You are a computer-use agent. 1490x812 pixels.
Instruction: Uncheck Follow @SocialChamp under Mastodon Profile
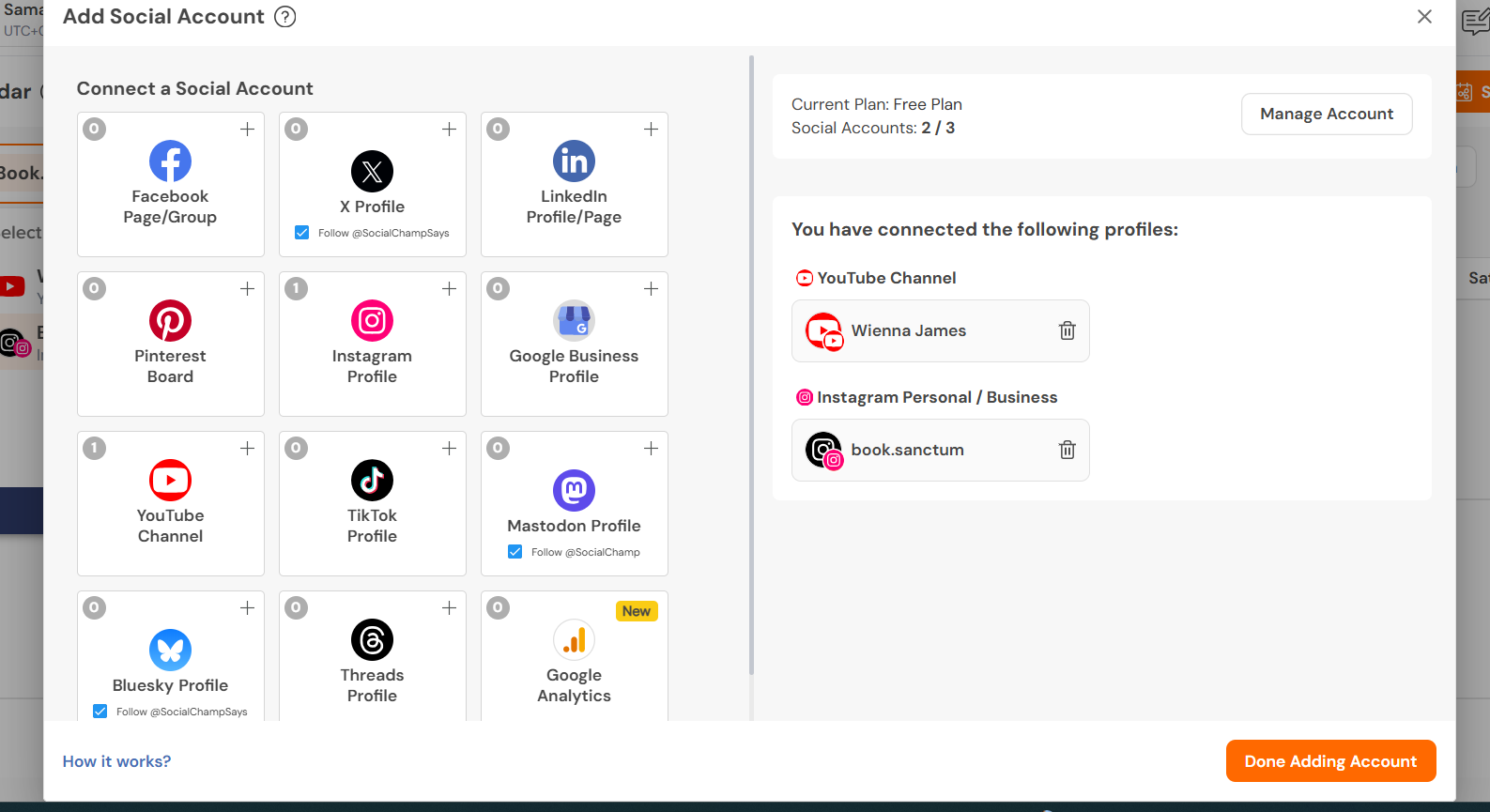click(515, 552)
